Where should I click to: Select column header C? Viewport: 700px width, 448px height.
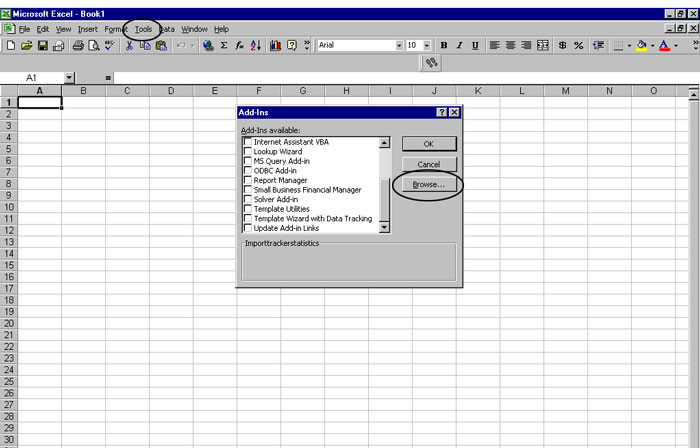[x=127, y=91]
